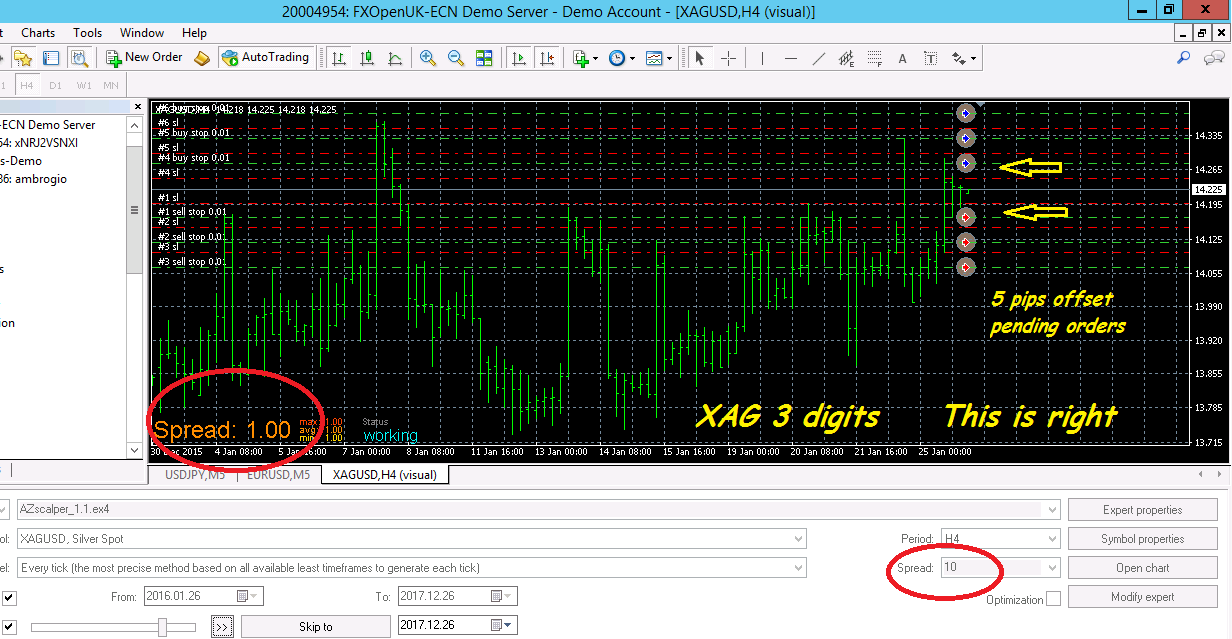Switch chart to line chart
This screenshot has height=639, width=1232.
tap(395, 58)
